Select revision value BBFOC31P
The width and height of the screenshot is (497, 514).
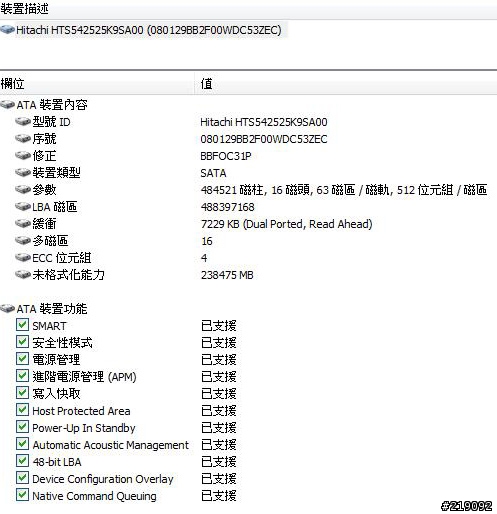(x=226, y=156)
